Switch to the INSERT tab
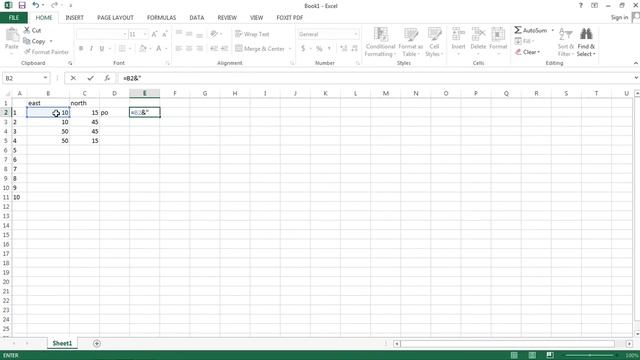The width and height of the screenshot is (640, 360). click(x=74, y=18)
